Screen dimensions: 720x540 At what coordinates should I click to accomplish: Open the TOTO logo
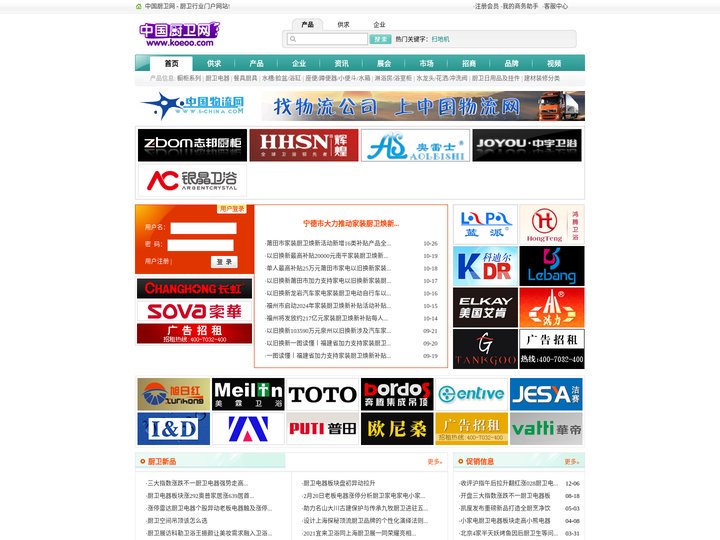pyautogui.click(x=323, y=394)
